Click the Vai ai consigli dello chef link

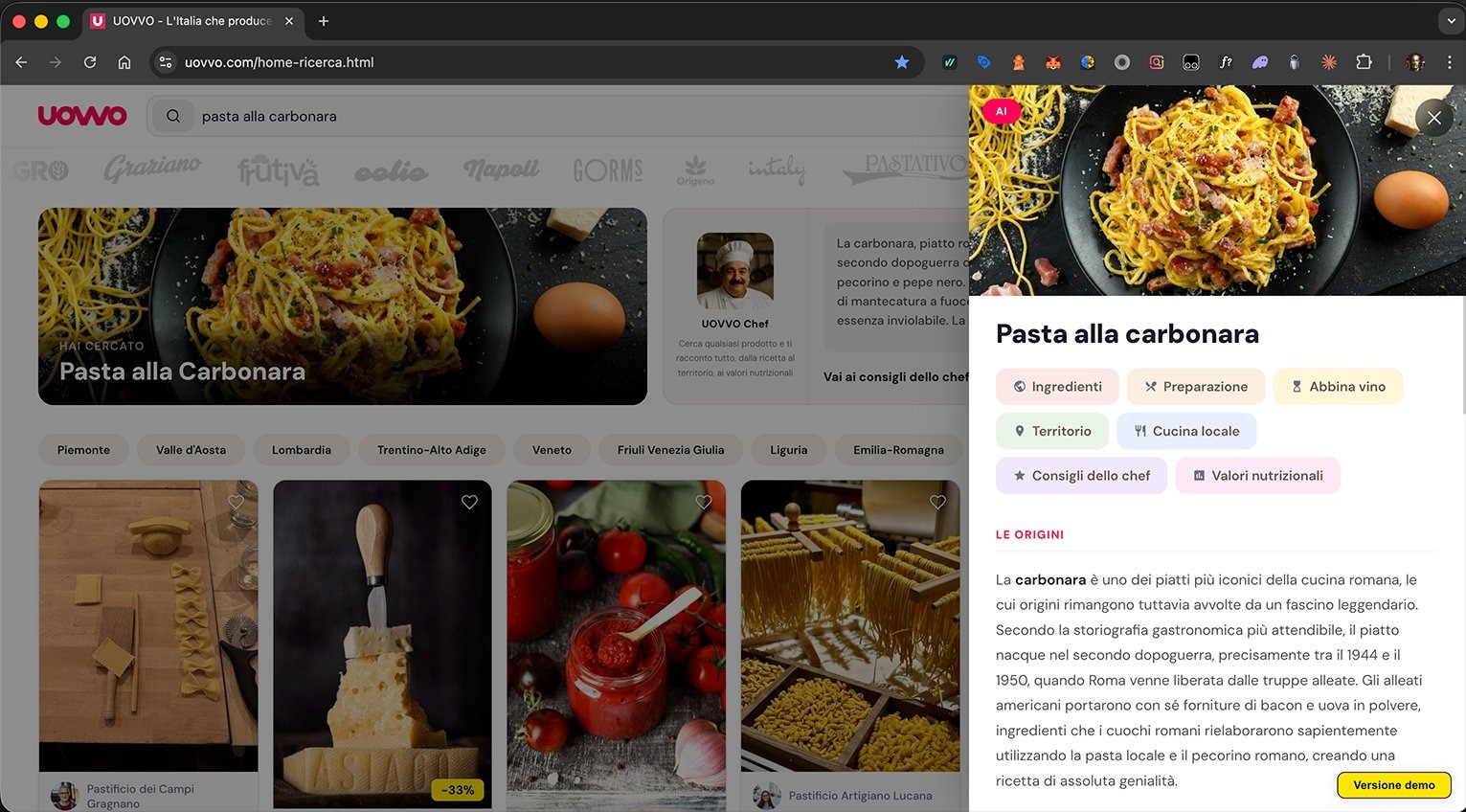[x=896, y=377]
